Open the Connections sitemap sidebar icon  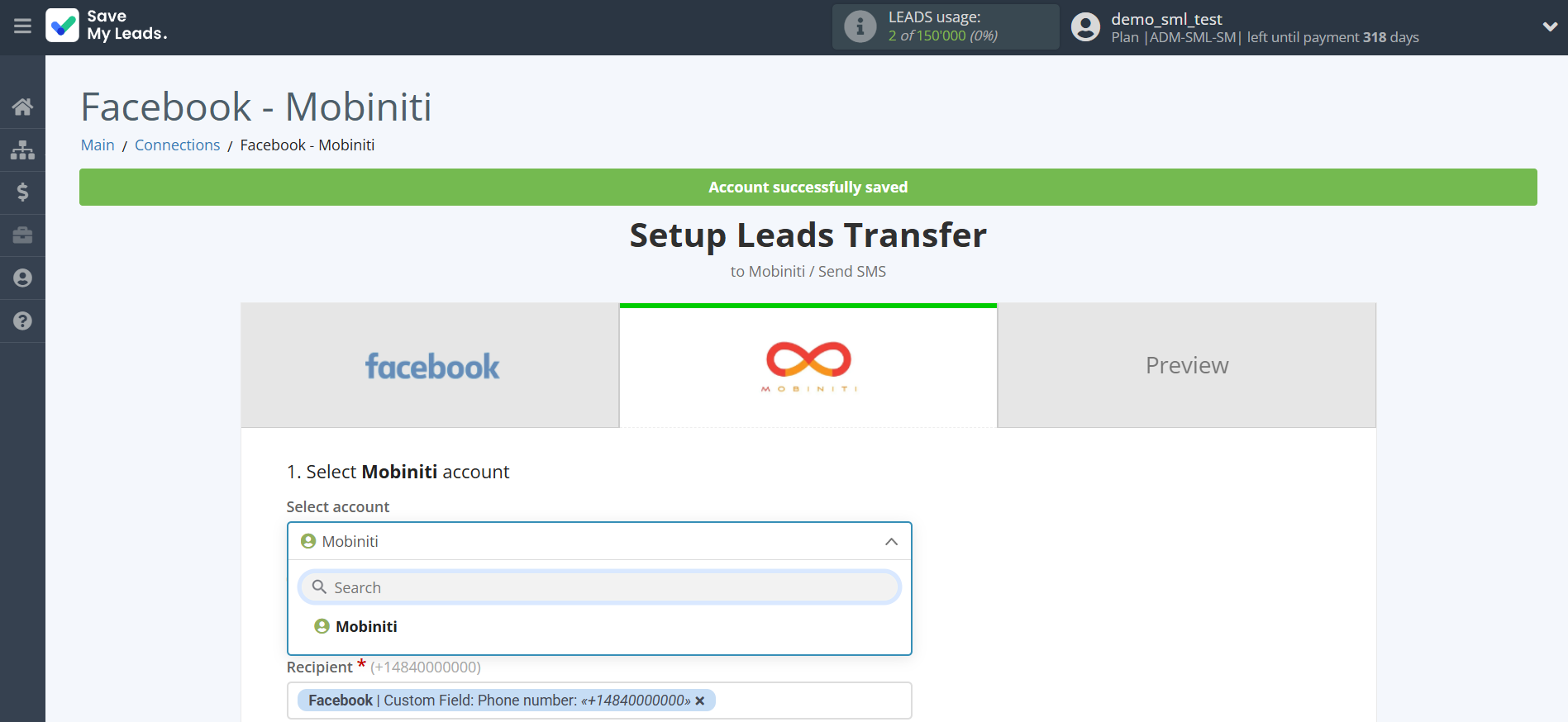[x=22, y=150]
